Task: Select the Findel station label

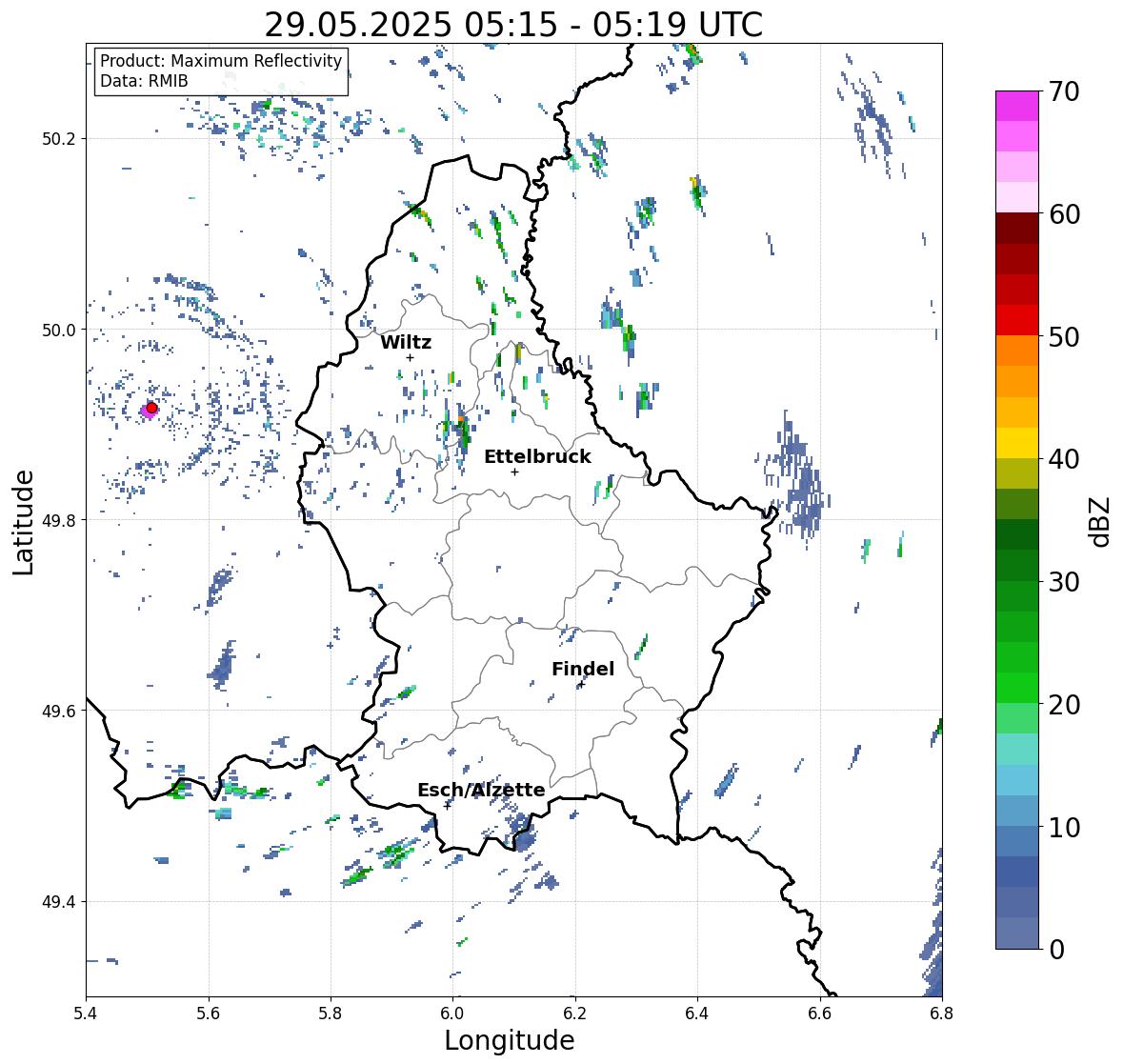Action: coord(582,669)
